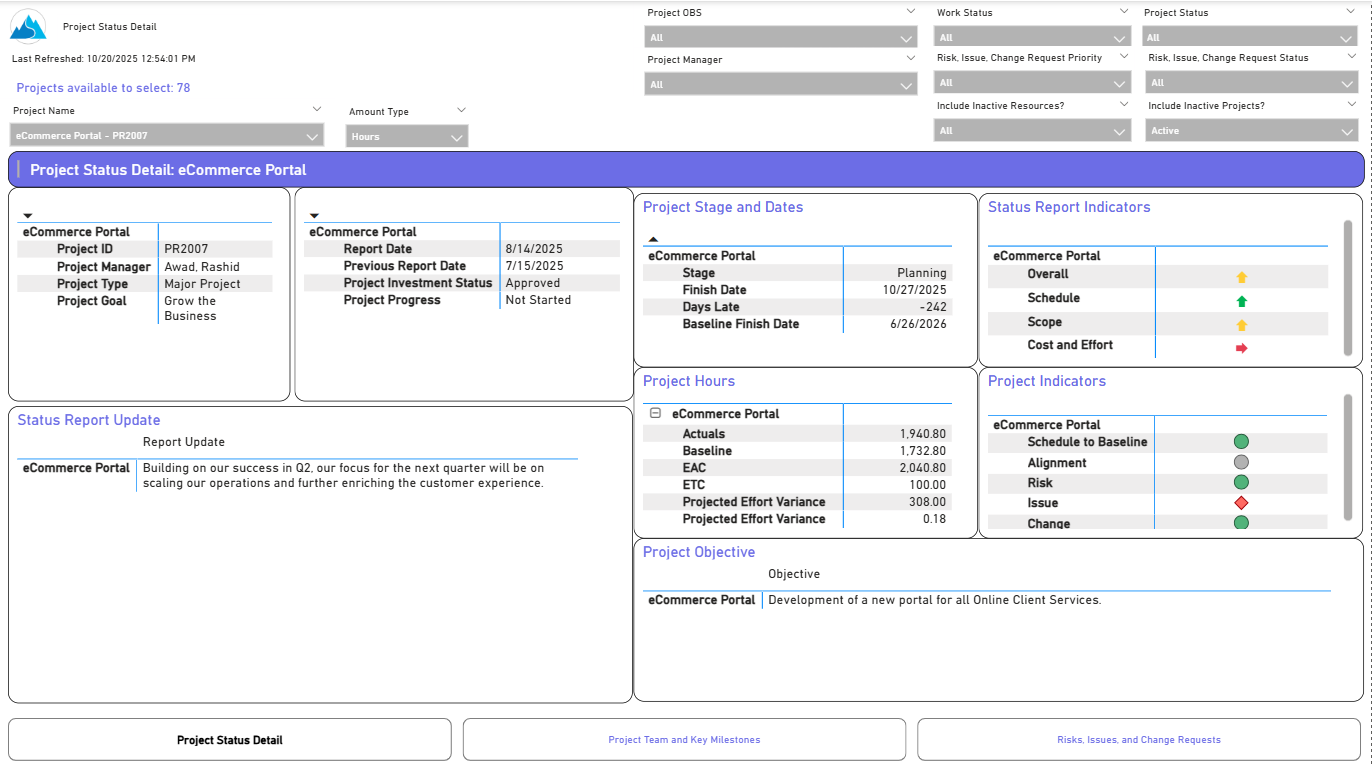Click the yellow Scope status arrow

1242,325
